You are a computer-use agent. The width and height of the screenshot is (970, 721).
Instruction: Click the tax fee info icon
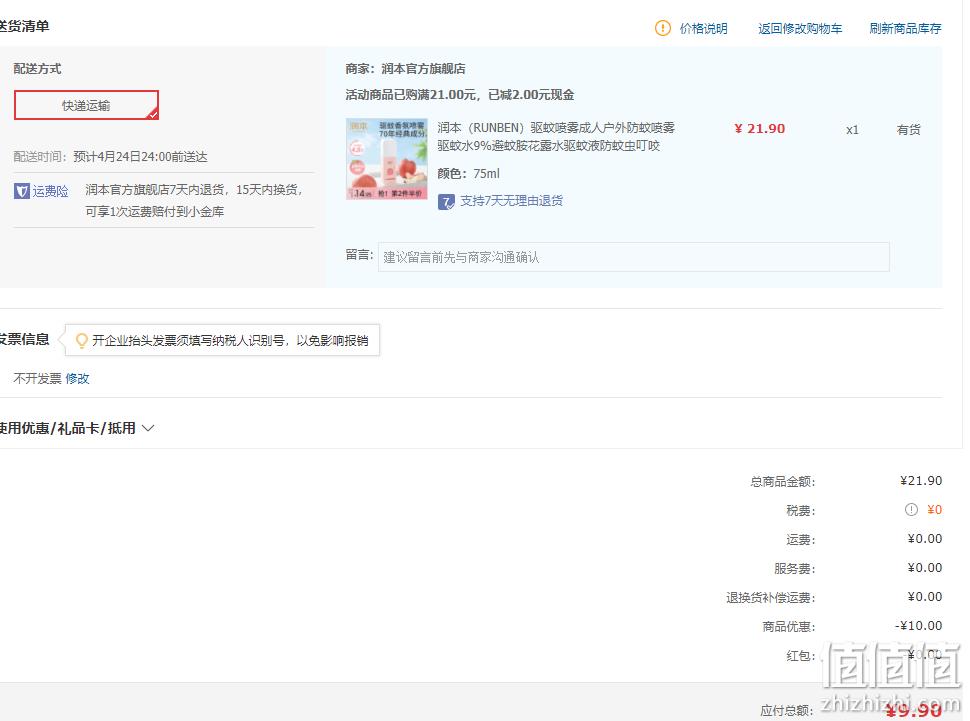pos(911,509)
